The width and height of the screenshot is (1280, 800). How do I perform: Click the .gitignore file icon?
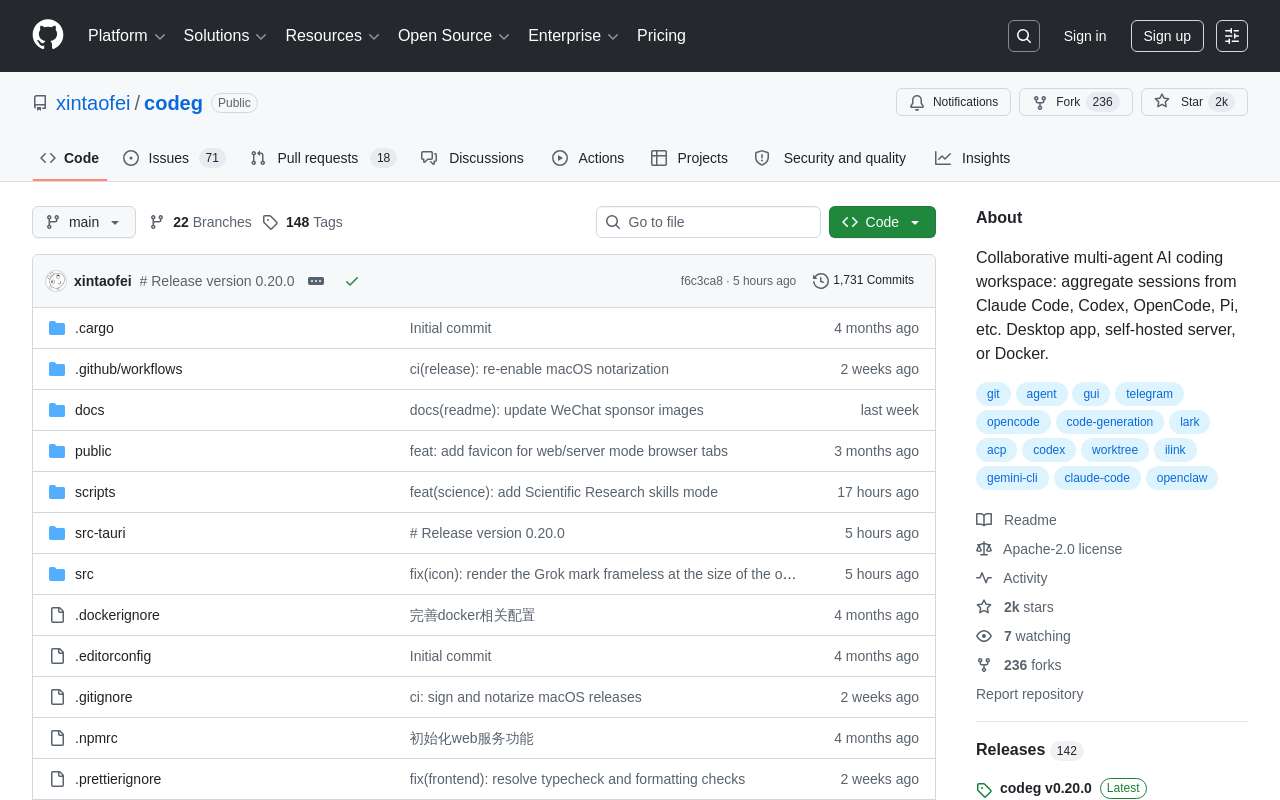(x=57, y=697)
